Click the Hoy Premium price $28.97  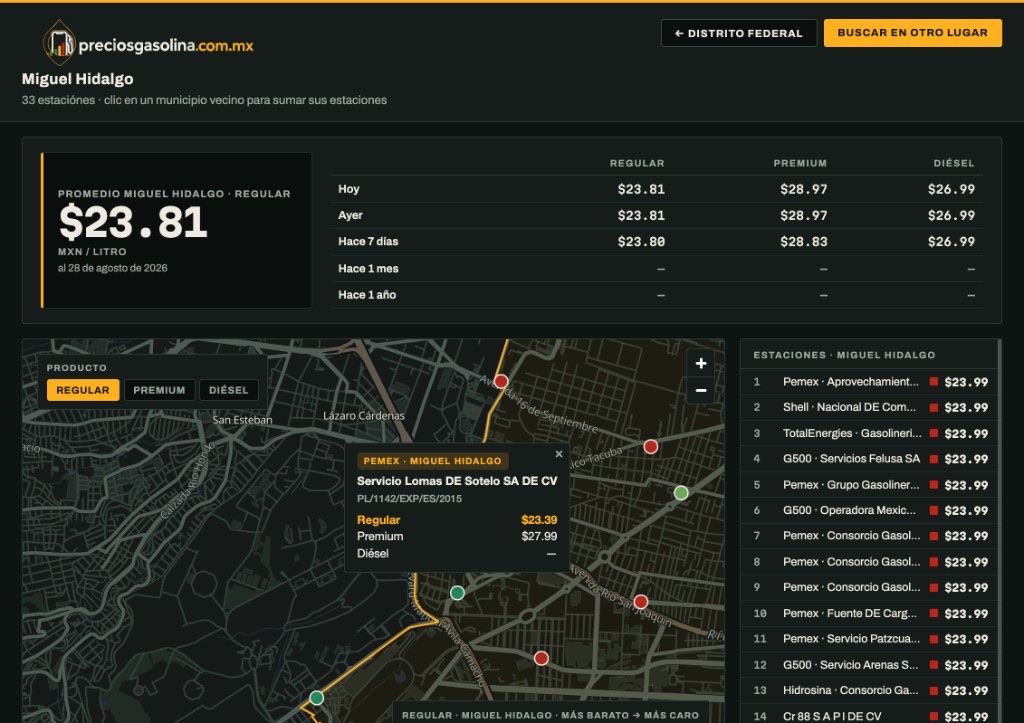803,189
